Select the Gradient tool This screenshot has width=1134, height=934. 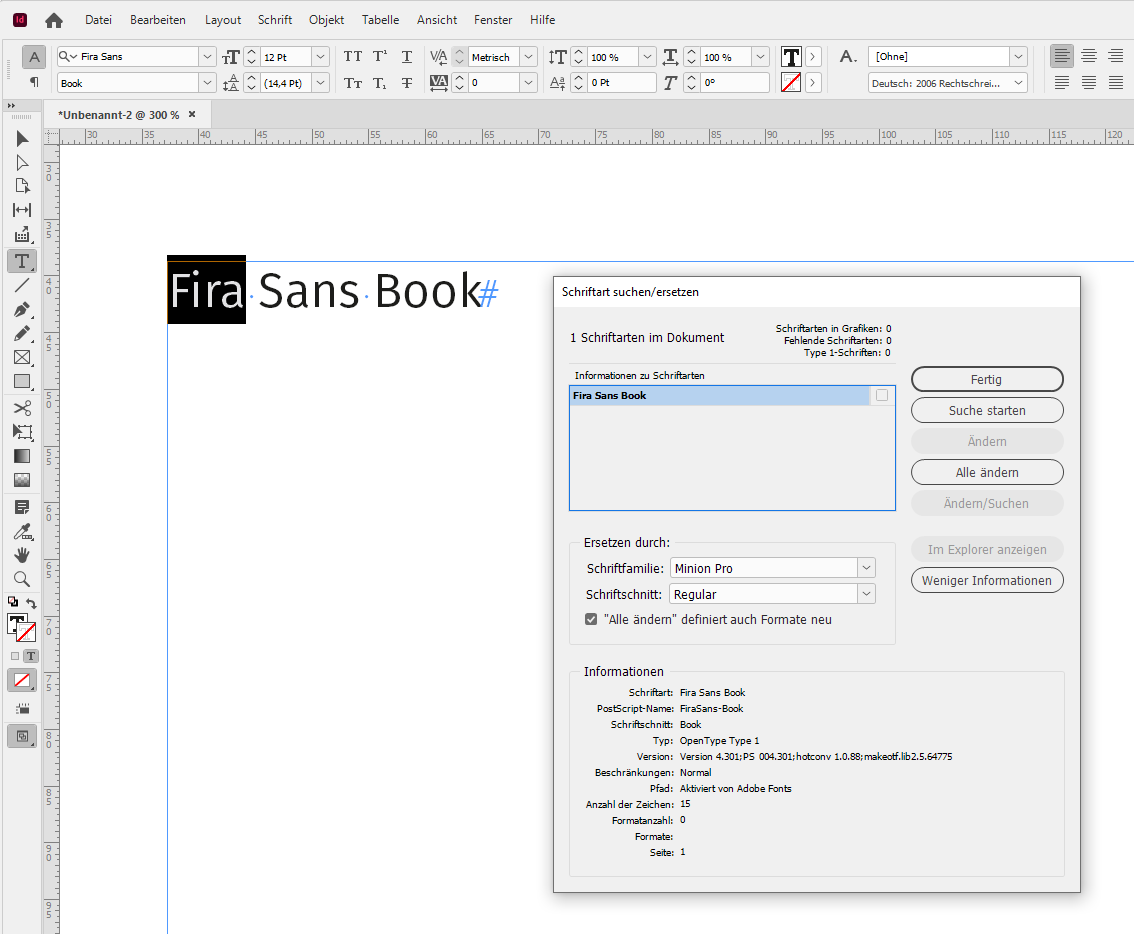coord(22,456)
